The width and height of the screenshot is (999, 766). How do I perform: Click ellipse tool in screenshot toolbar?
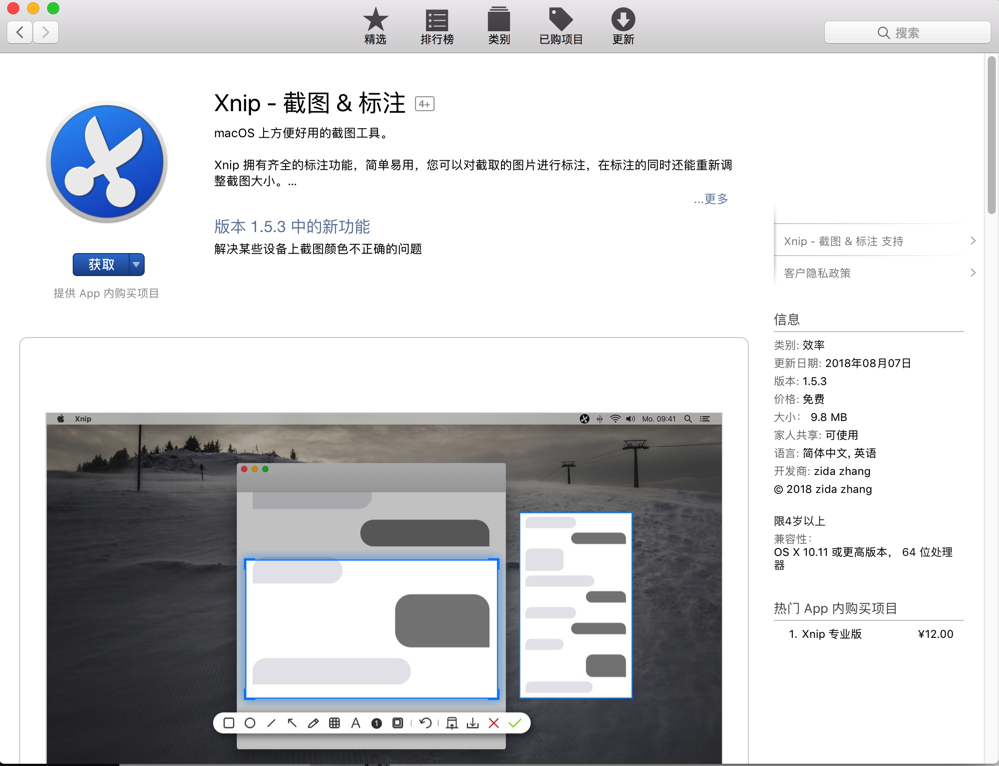(x=250, y=723)
